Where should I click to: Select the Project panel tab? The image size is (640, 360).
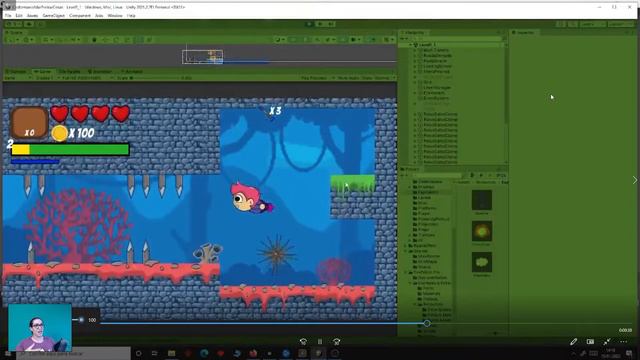pos(411,169)
